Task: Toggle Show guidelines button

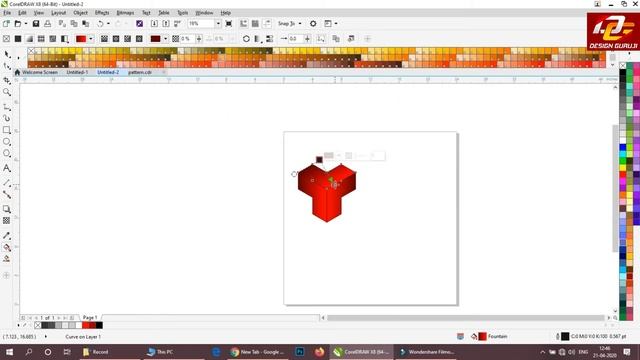Action: click(x=267, y=24)
